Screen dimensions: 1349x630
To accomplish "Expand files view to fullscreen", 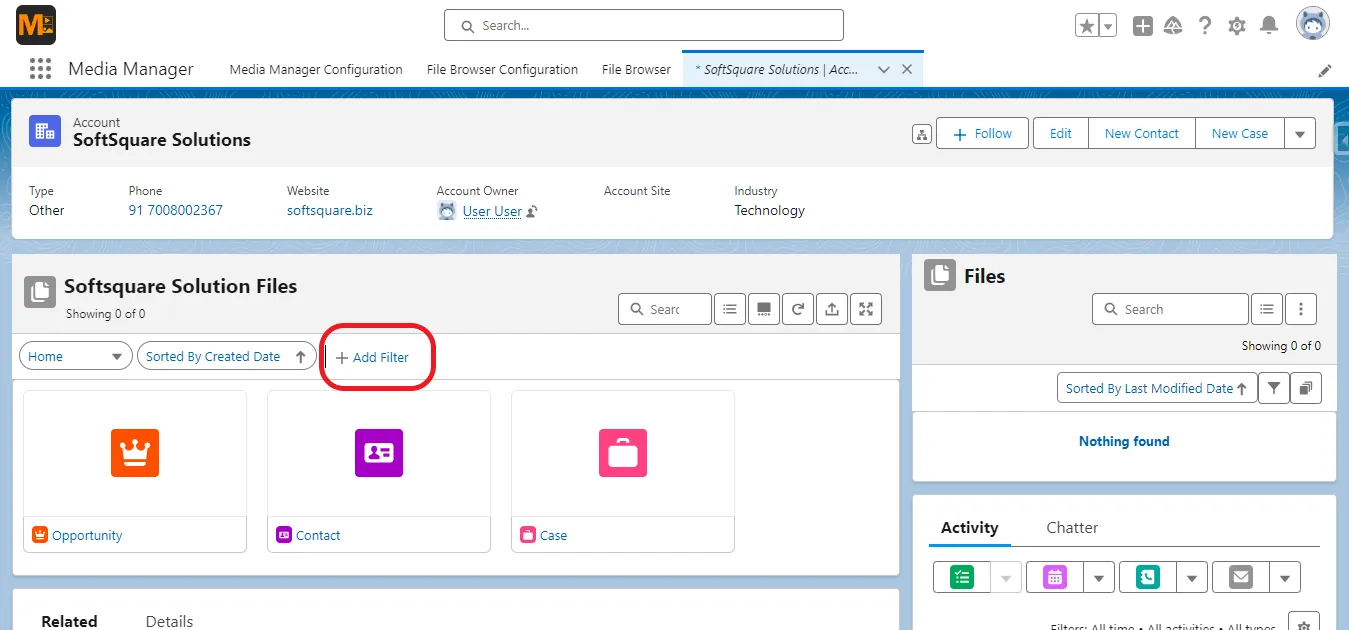I will pos(865,309).
